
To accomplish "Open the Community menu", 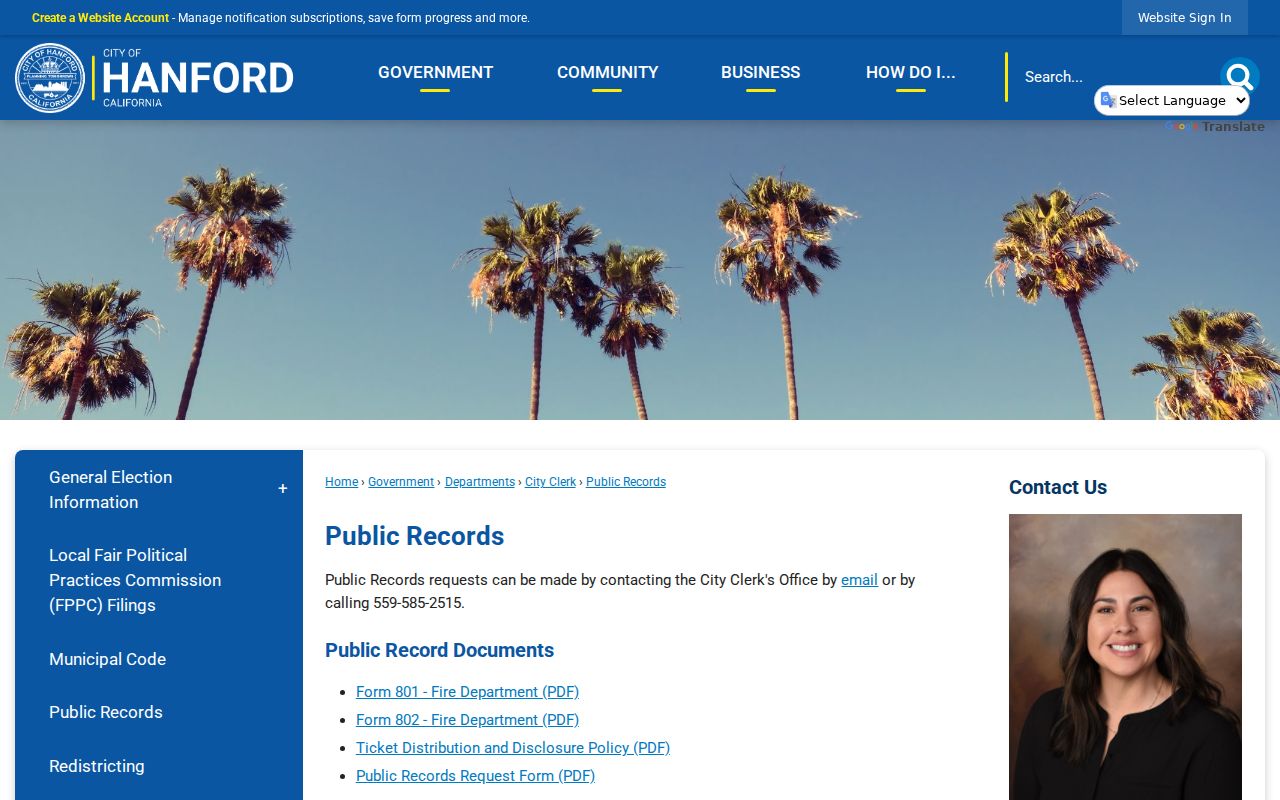I will (607, 72).
